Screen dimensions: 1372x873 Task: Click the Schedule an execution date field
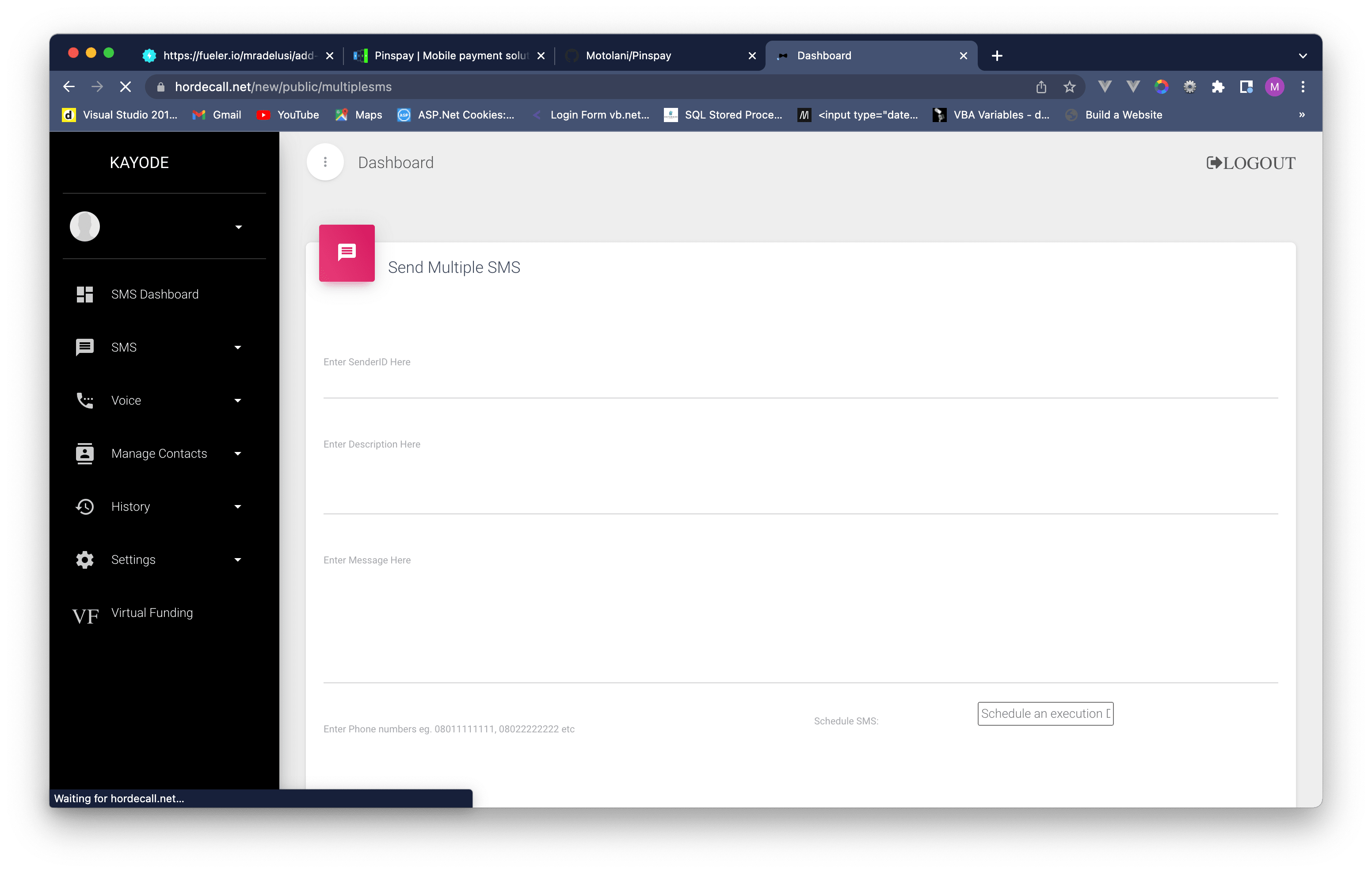tap(1045, 713)
